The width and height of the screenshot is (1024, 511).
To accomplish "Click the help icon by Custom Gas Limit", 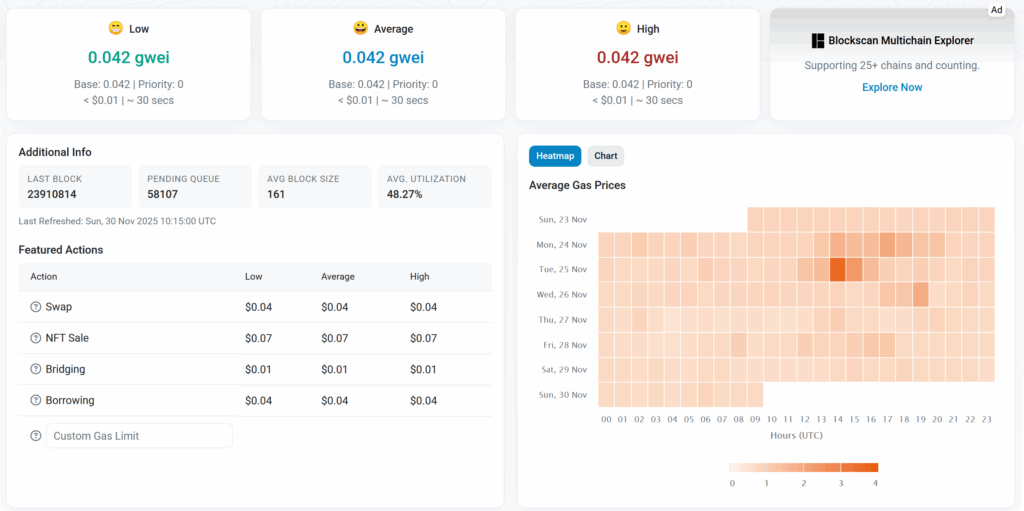I will click(36, 436).
